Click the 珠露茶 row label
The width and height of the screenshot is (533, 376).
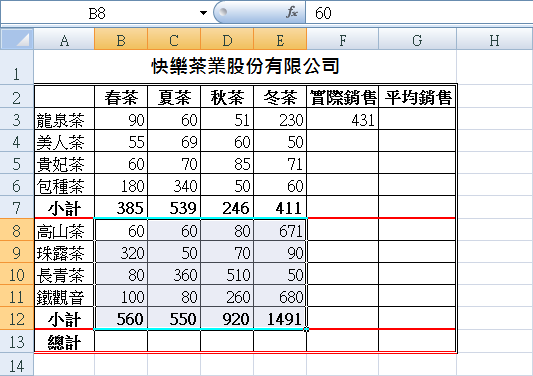pos(64,252)
